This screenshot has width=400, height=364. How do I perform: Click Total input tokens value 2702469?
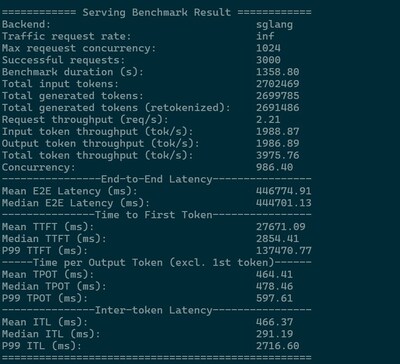point(278,84)
